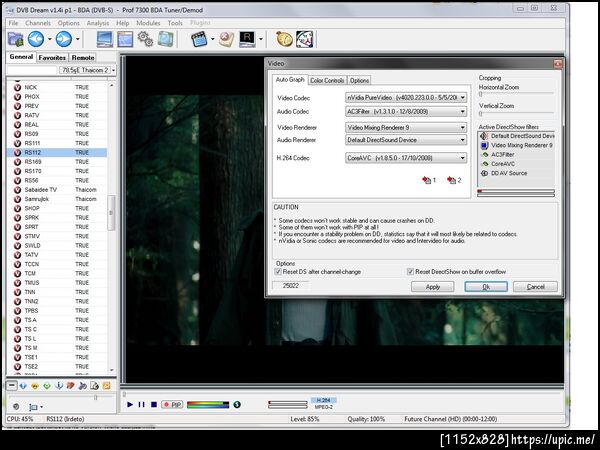Click the channel search input field
Viewport: 600px width, 450px height.
(32, 70)
